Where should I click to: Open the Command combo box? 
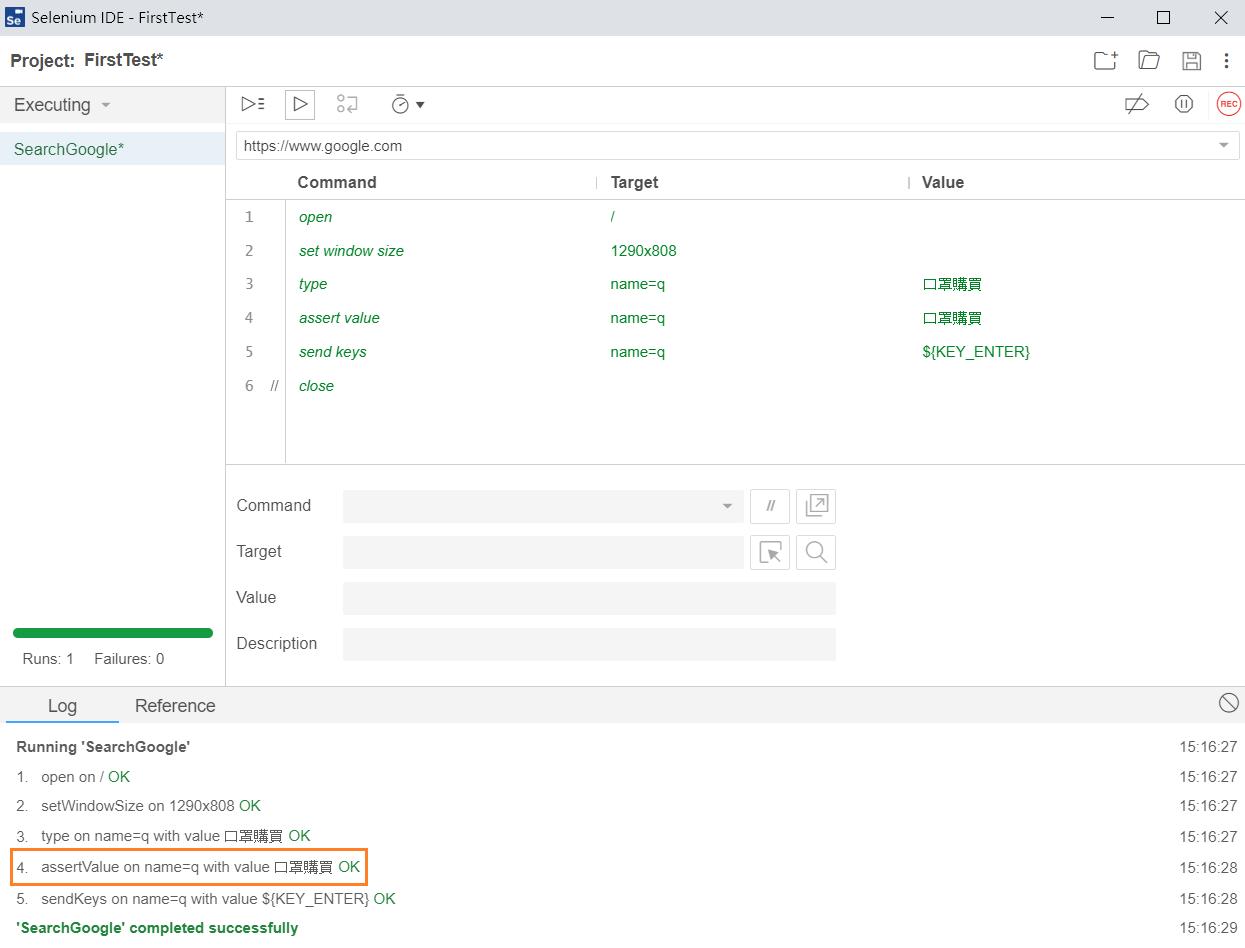tap(543, 506)
